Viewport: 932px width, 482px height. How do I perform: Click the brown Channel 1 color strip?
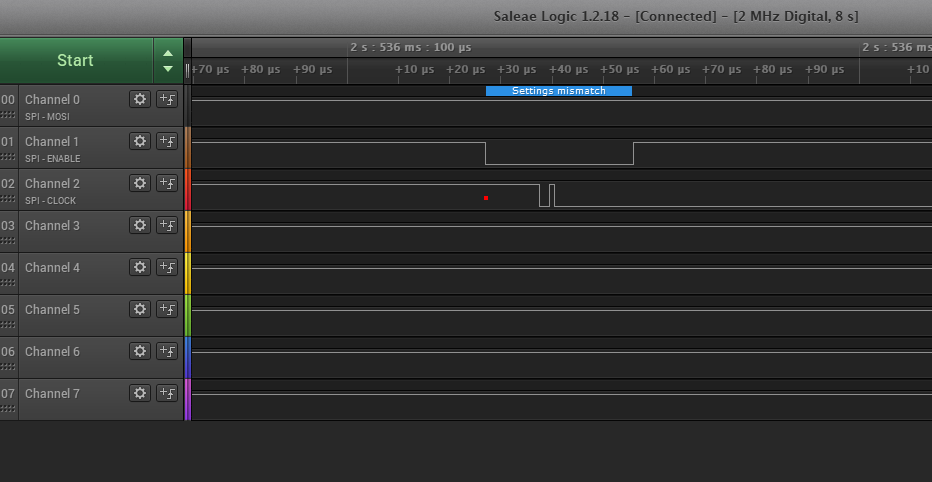188,147
